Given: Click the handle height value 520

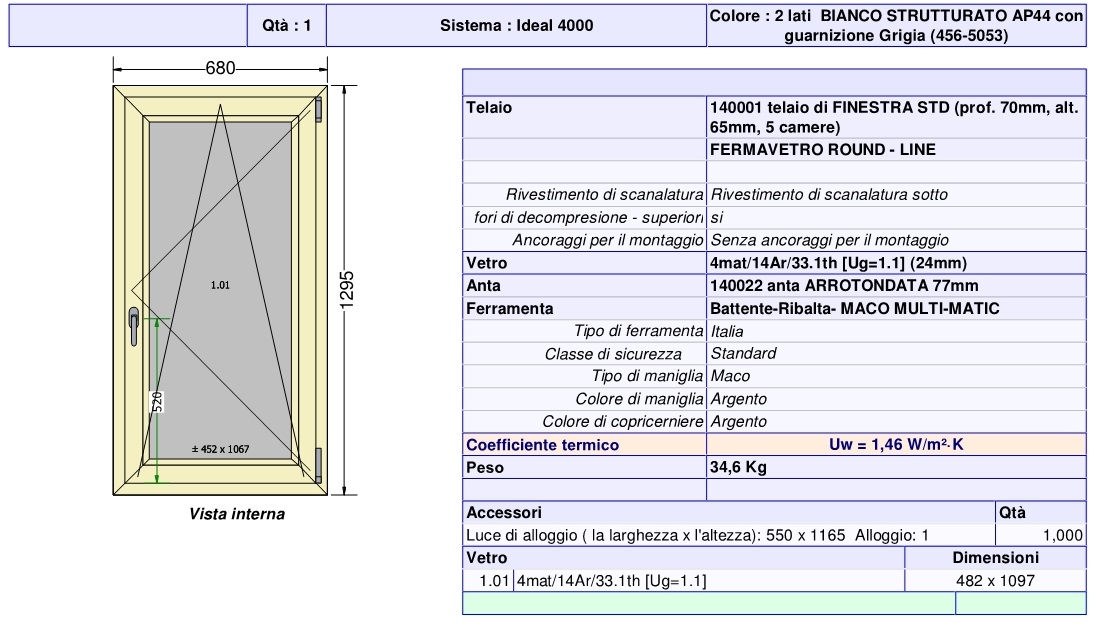Looking at the screenshot, I should point(158,402).
